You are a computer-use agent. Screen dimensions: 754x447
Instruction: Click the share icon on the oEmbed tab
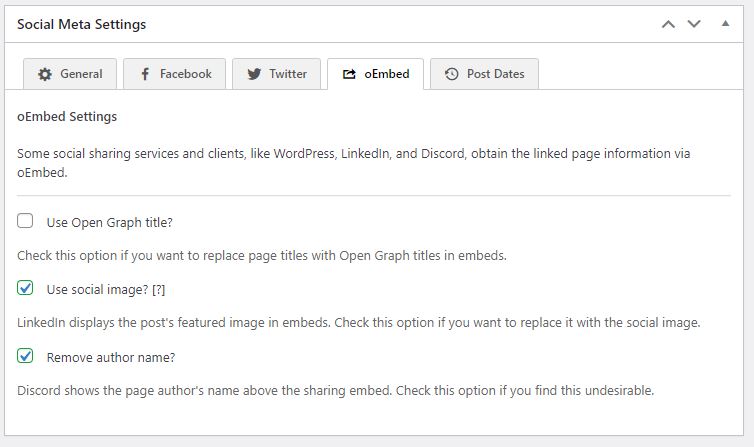click(x=348, y=74)
